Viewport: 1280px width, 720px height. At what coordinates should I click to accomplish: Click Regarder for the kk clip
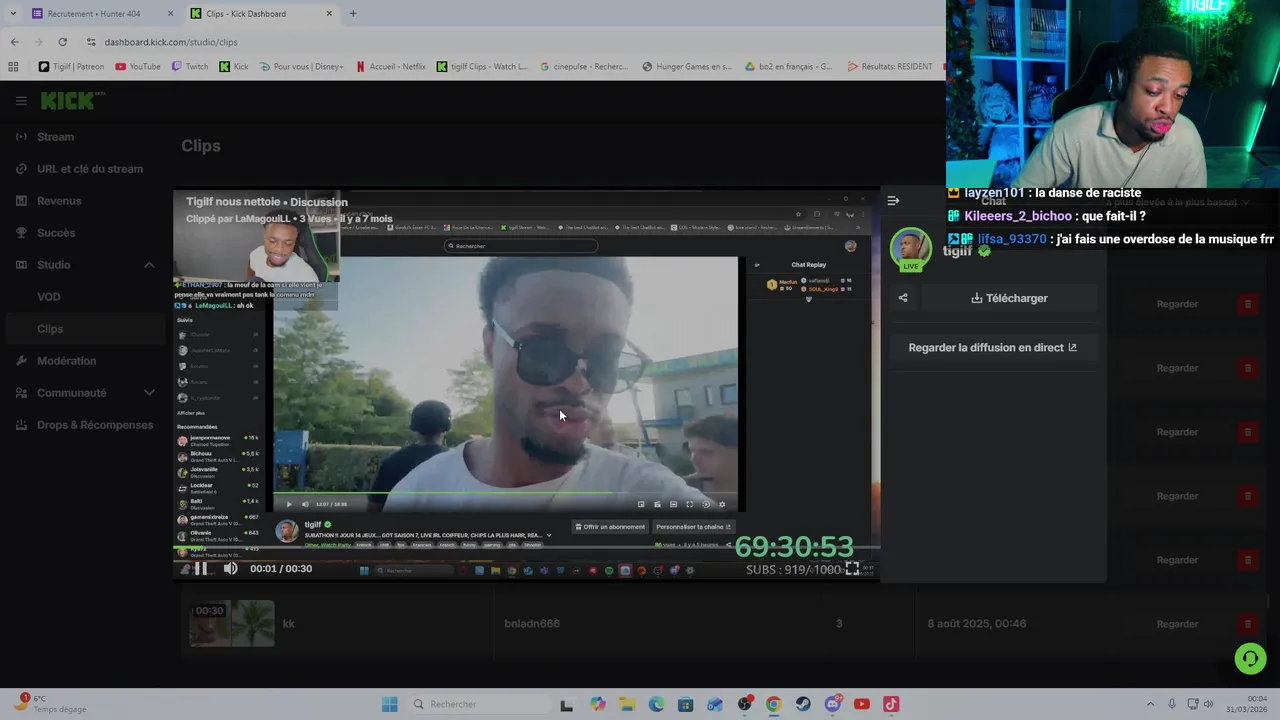[x=1177, y=624]
